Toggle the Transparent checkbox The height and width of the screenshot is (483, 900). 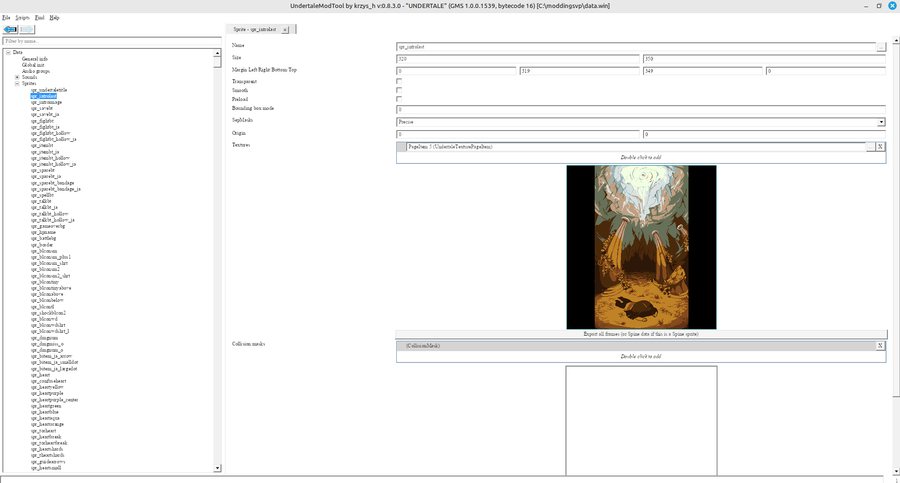[399, 82]
